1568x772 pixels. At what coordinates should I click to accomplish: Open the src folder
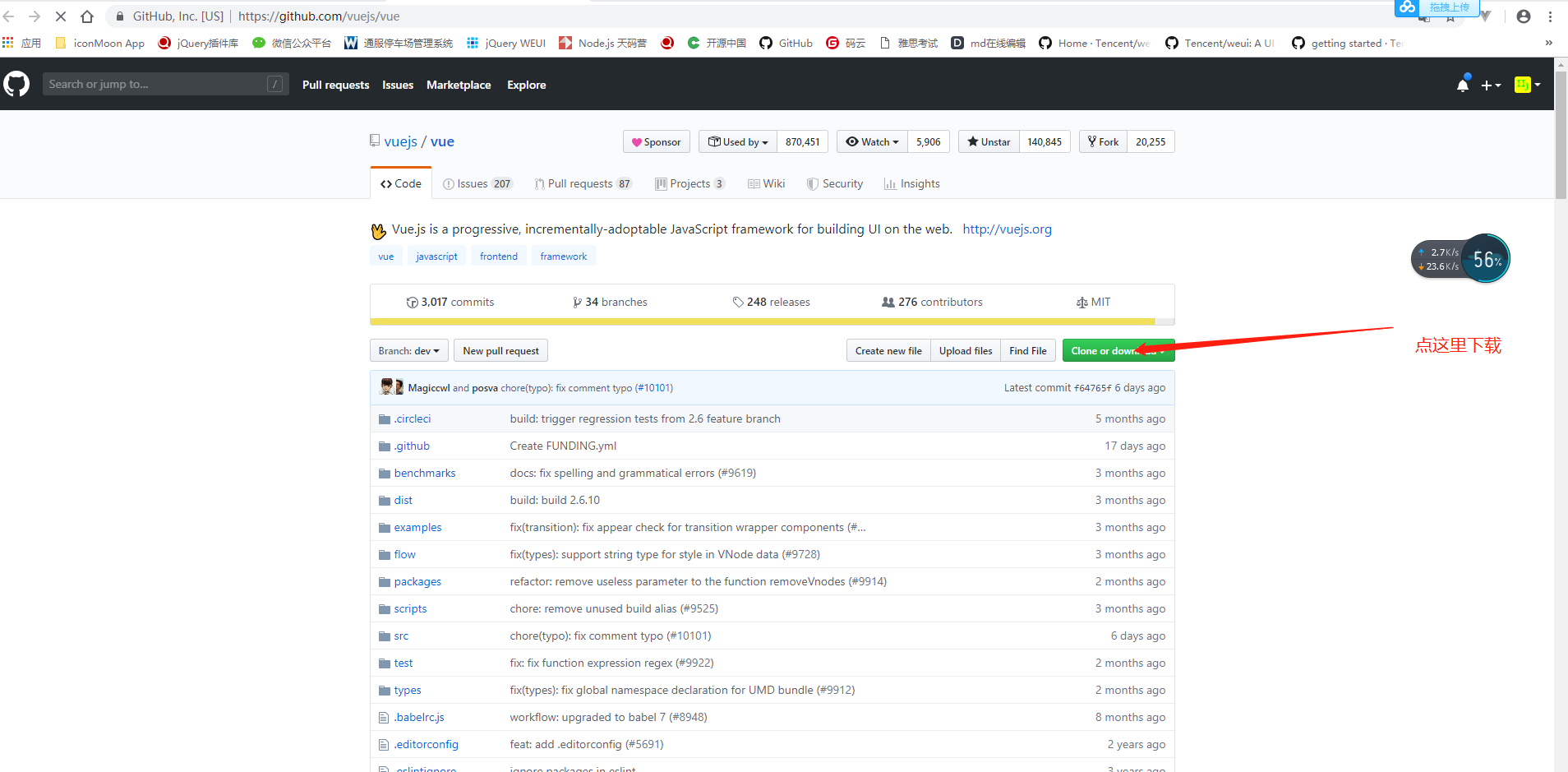coord(401,636)
